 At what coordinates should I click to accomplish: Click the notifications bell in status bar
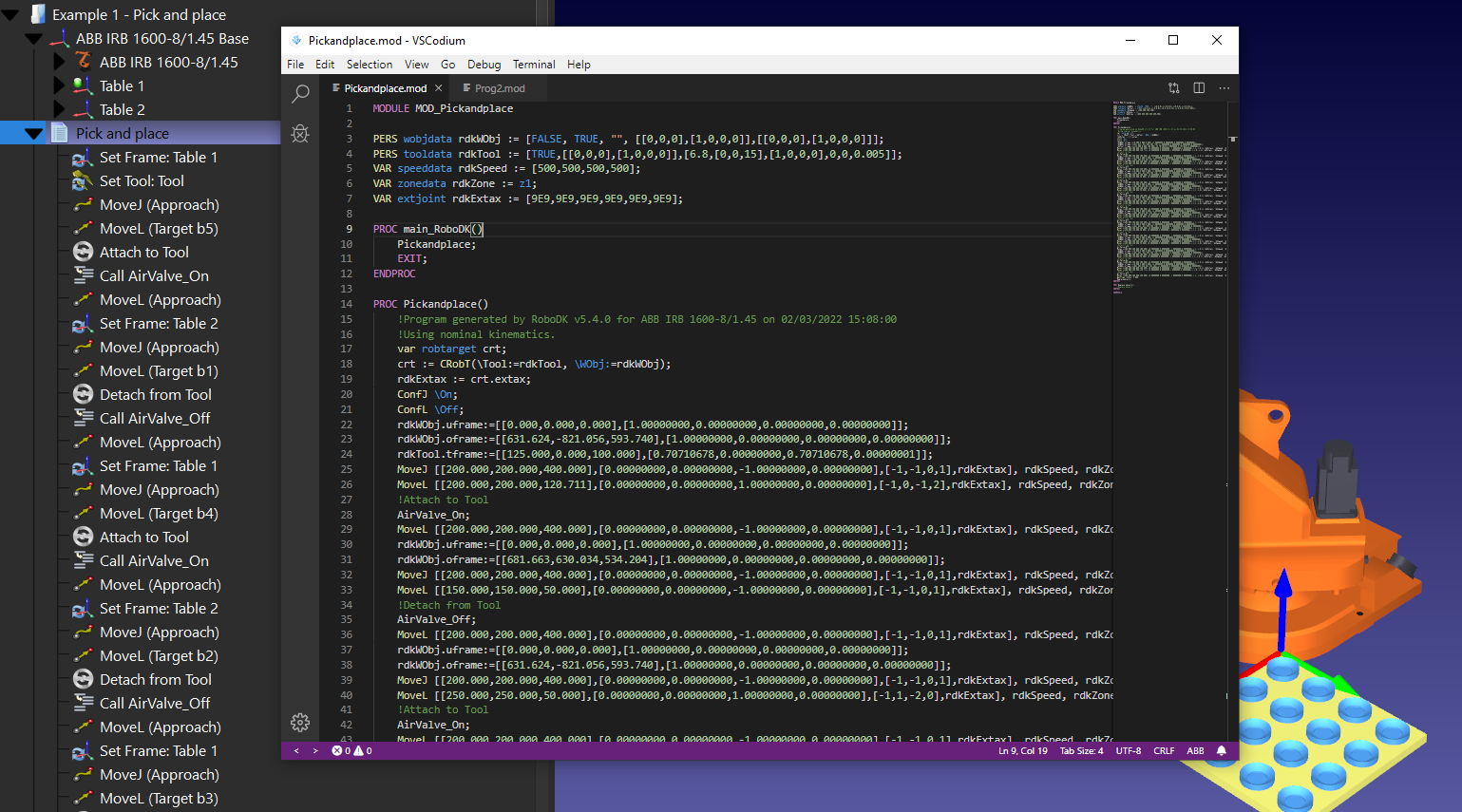coord(1222,751)
